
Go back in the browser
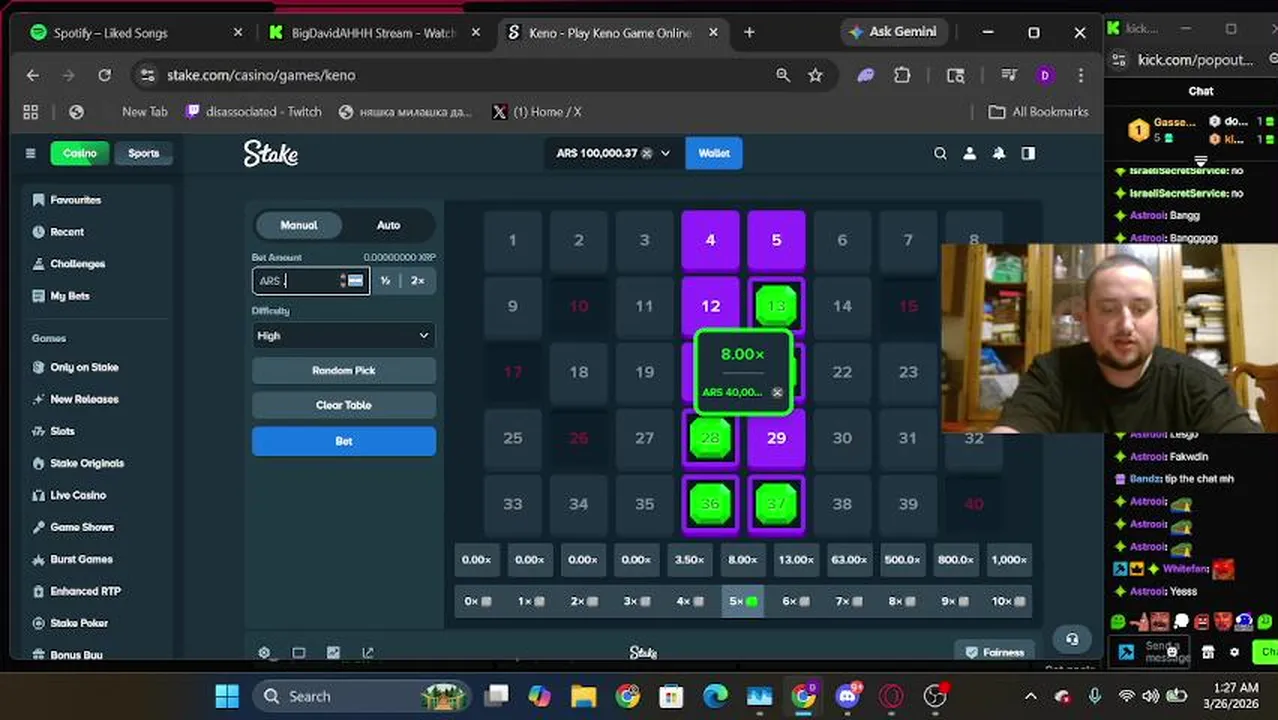(x=32, y=75)
